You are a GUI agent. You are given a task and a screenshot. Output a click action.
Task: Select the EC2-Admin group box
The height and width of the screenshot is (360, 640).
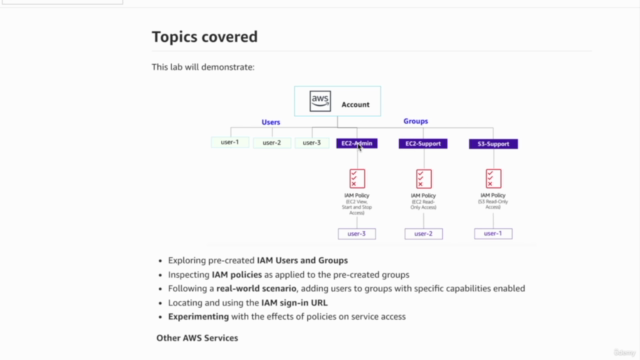click(357, 143)
